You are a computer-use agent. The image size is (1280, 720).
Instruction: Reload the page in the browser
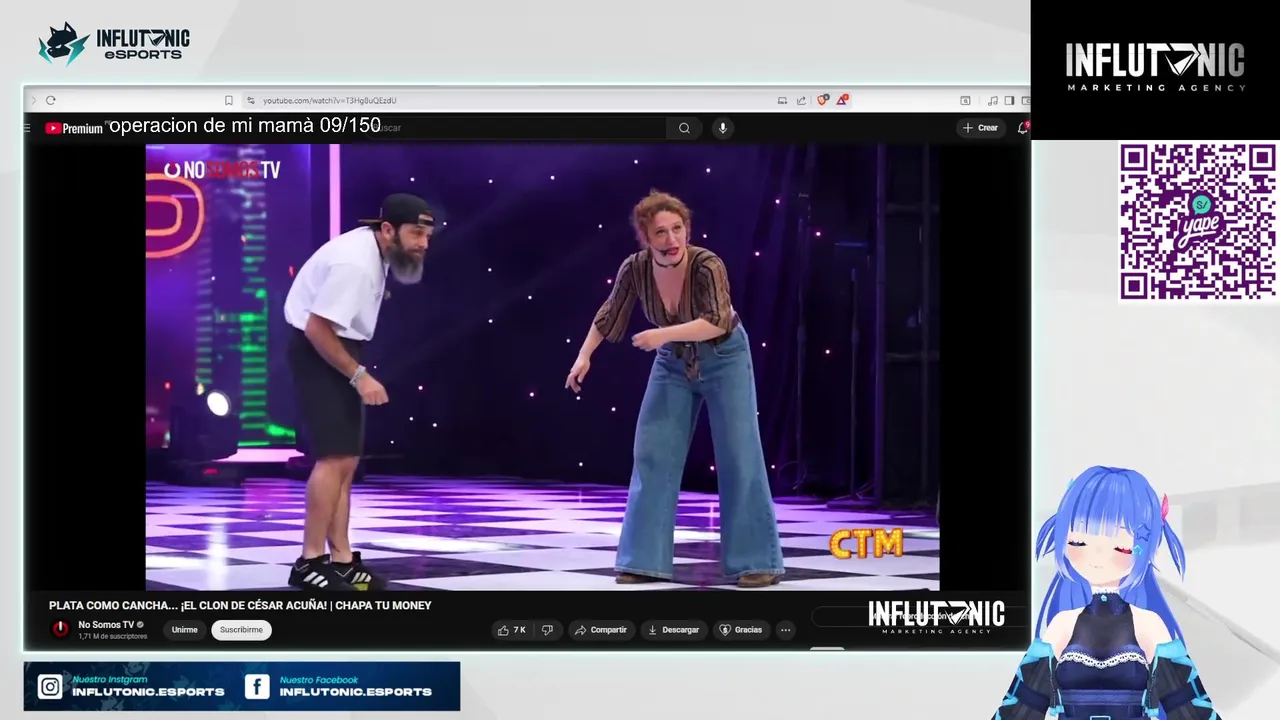click(x=50, y=100)
